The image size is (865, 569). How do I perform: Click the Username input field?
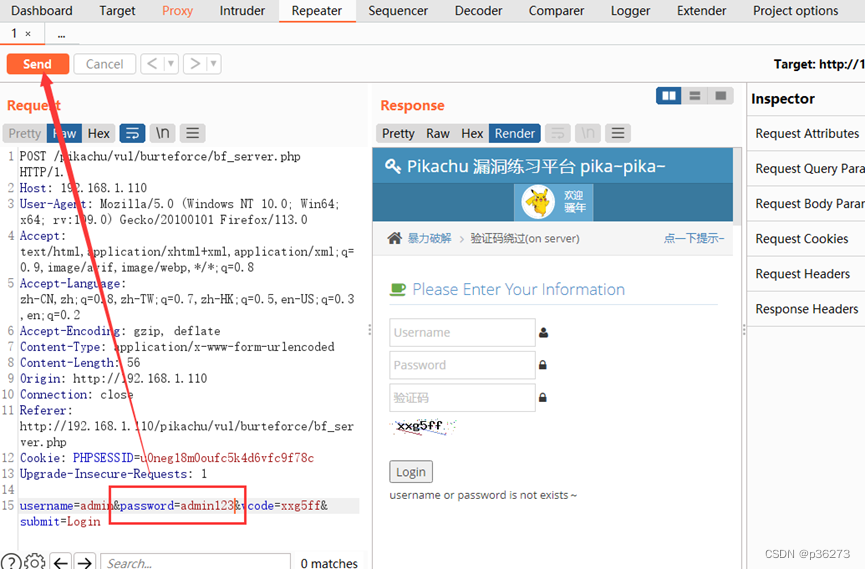(x=462, y=332)
